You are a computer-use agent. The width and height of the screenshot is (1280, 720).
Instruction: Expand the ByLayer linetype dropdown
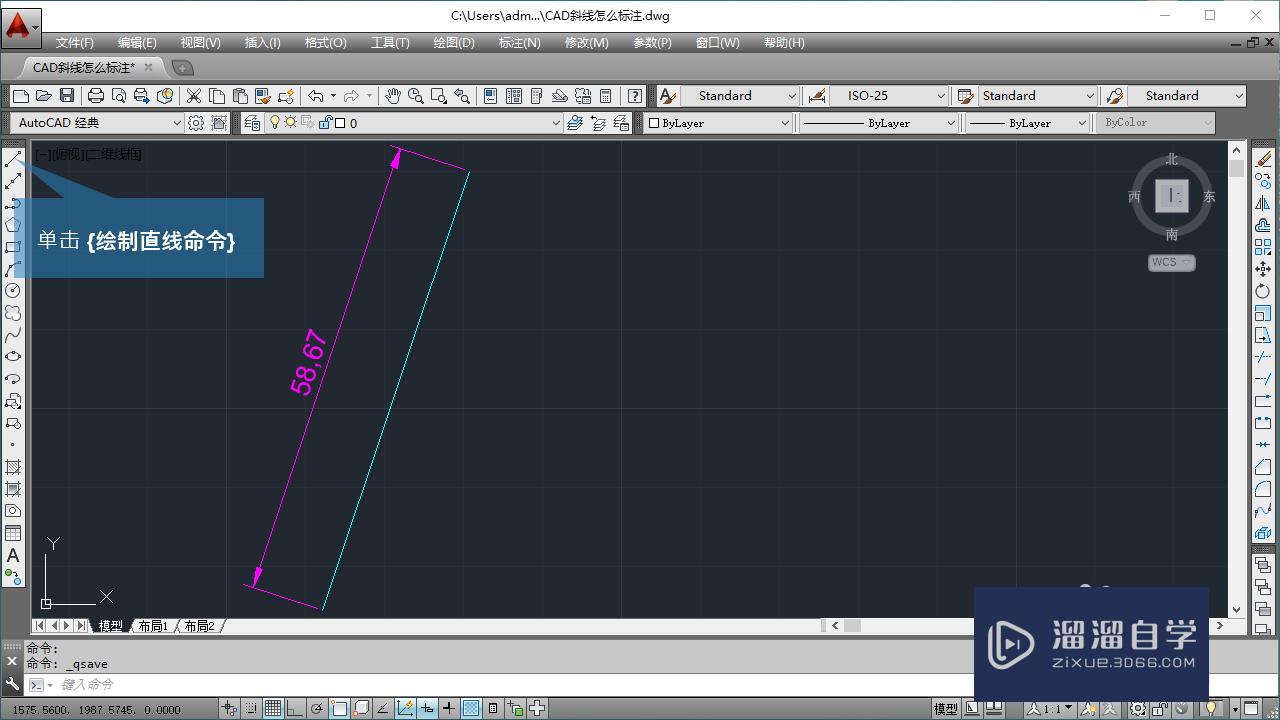point(879,123)
